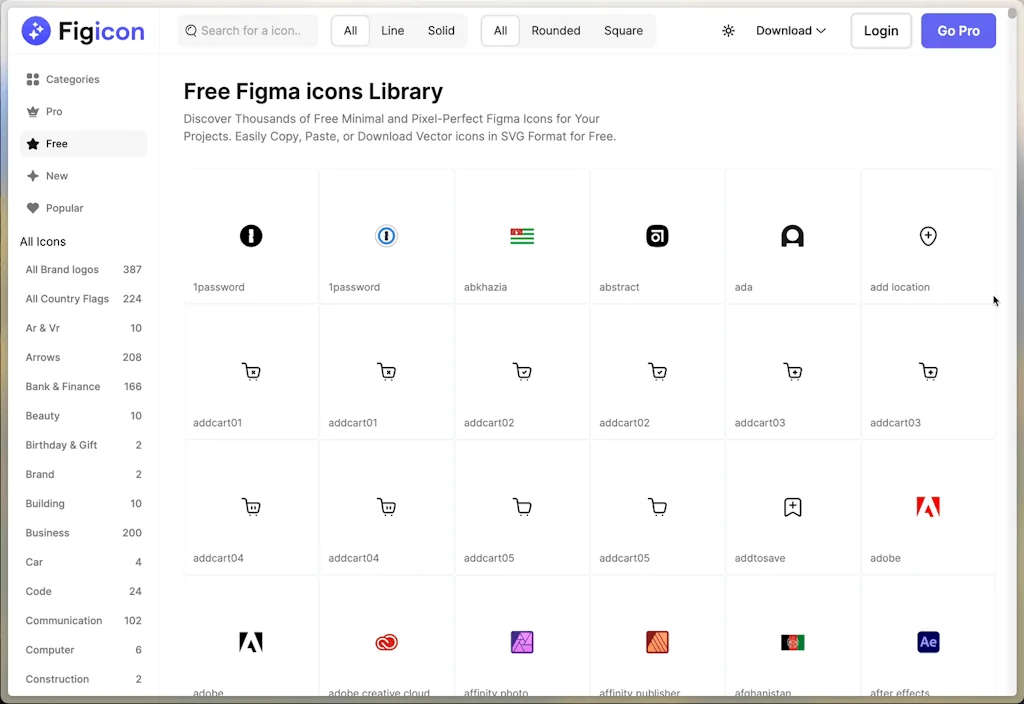1024x704 pixels.
Task: Switch the line/solid filter to Solid
Action: pos(440,30)
